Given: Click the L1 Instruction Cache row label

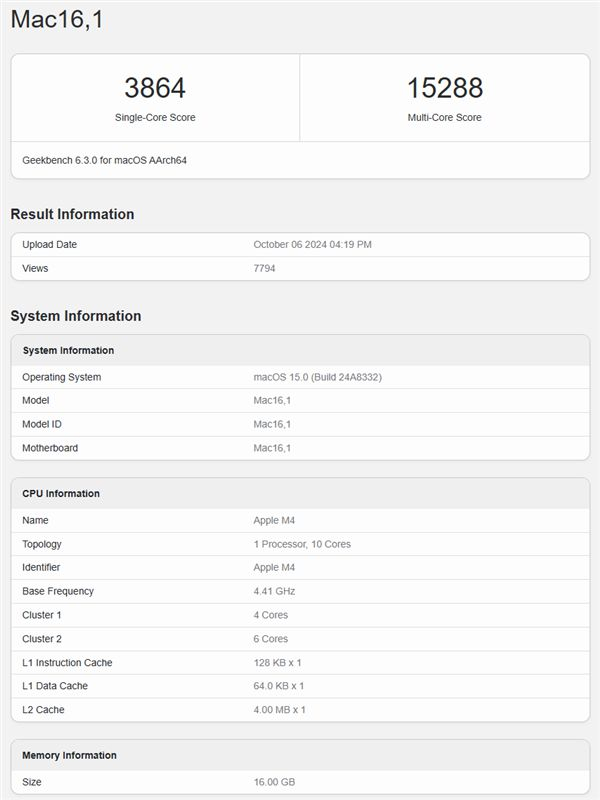Looking at the screenshot, I should coord(67,663).
